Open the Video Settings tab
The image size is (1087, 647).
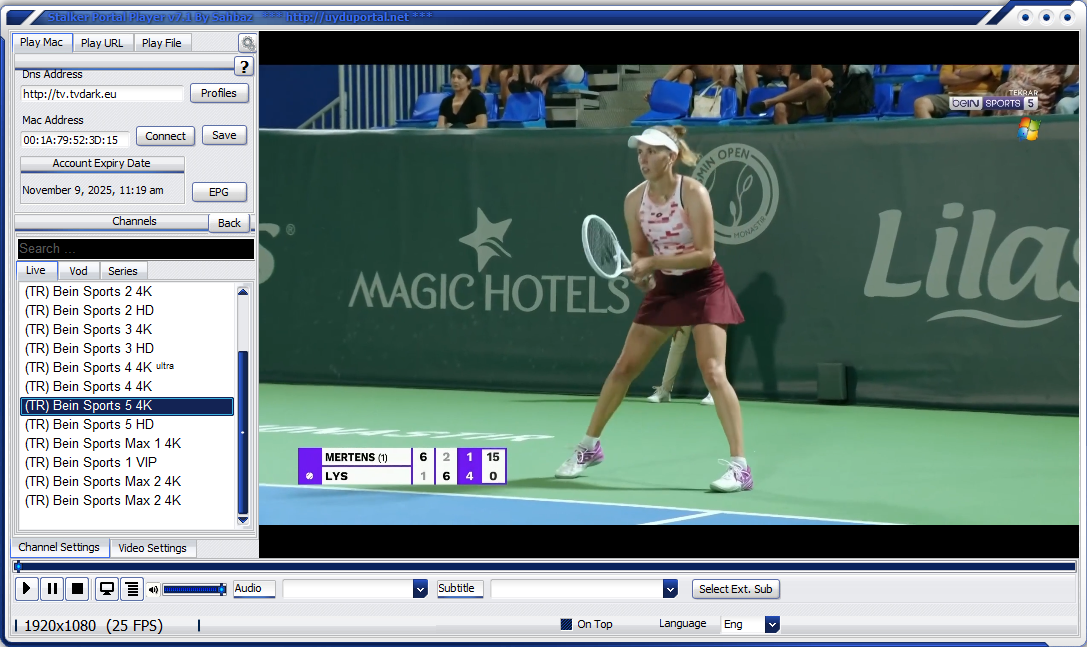(153, 548)
